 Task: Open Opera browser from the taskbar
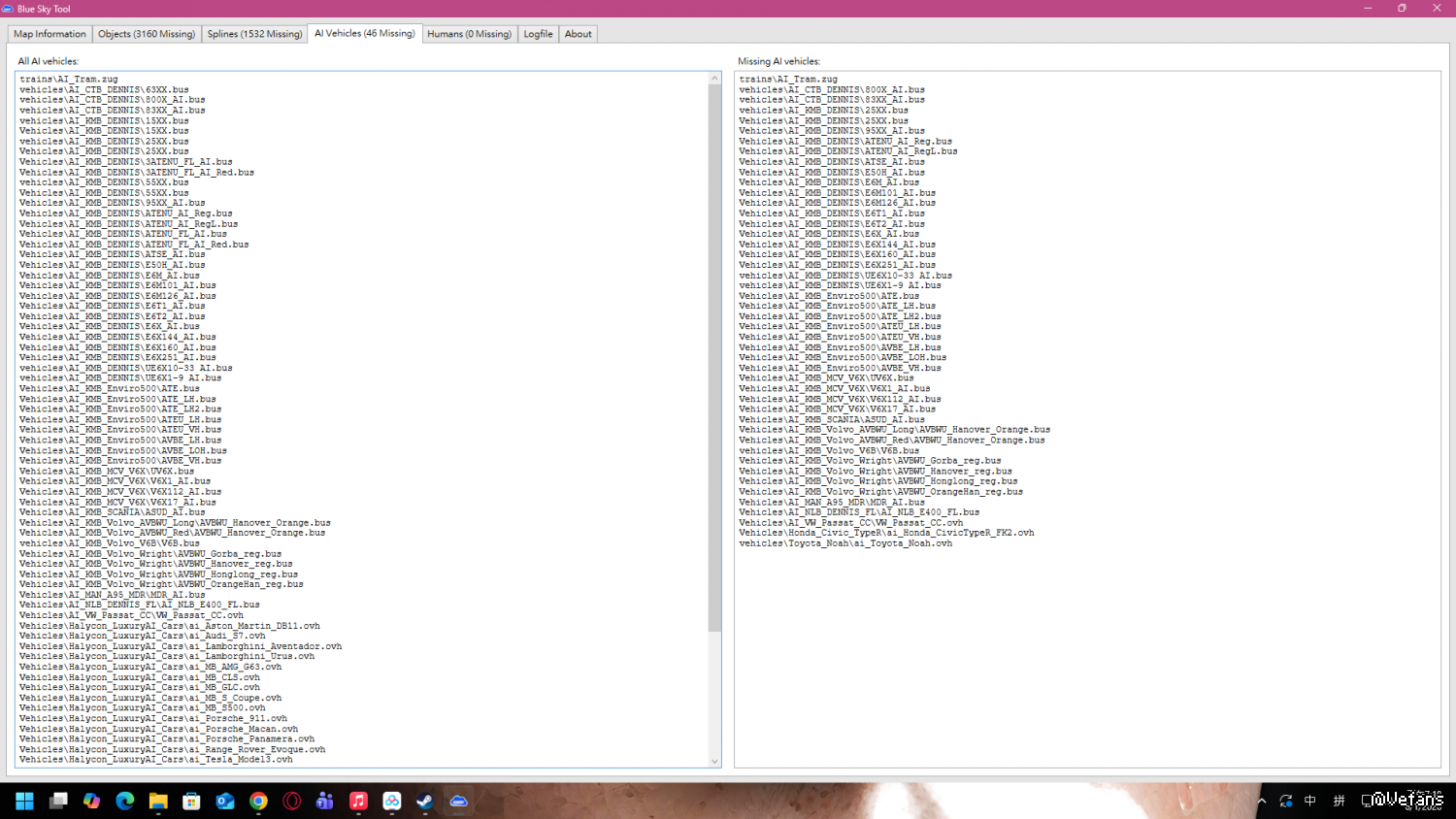click(292, 801)
